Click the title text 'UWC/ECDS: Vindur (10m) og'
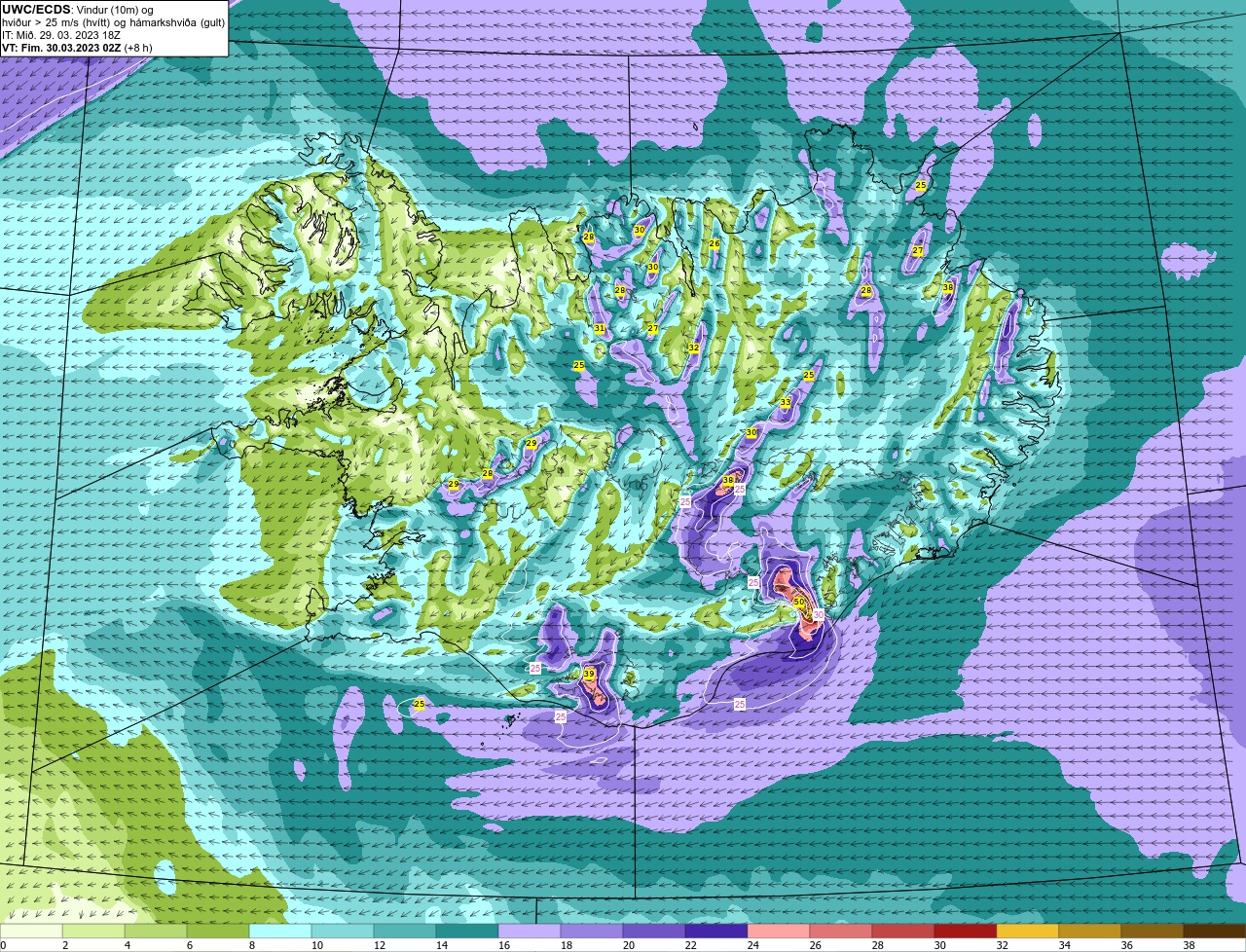Screen dimensions: 1246x952 (78, 10)
